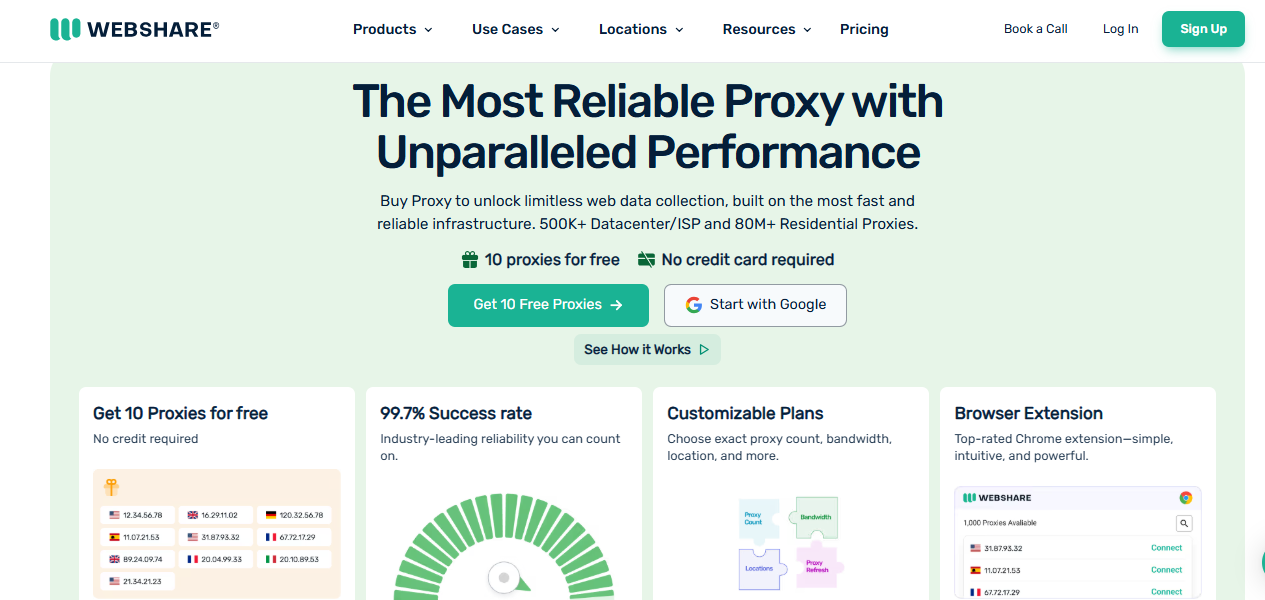Click Connect for proxy 31.87.93.32
The width and height of the screenshot is (1265, 600).
(x=1166, y=548)
